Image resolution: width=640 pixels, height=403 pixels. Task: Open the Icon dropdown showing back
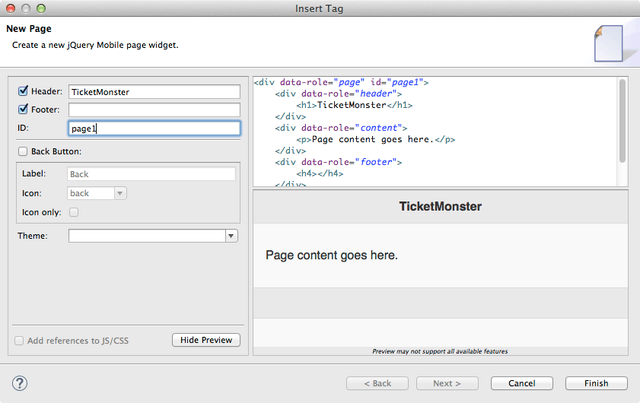click(119, 193)
